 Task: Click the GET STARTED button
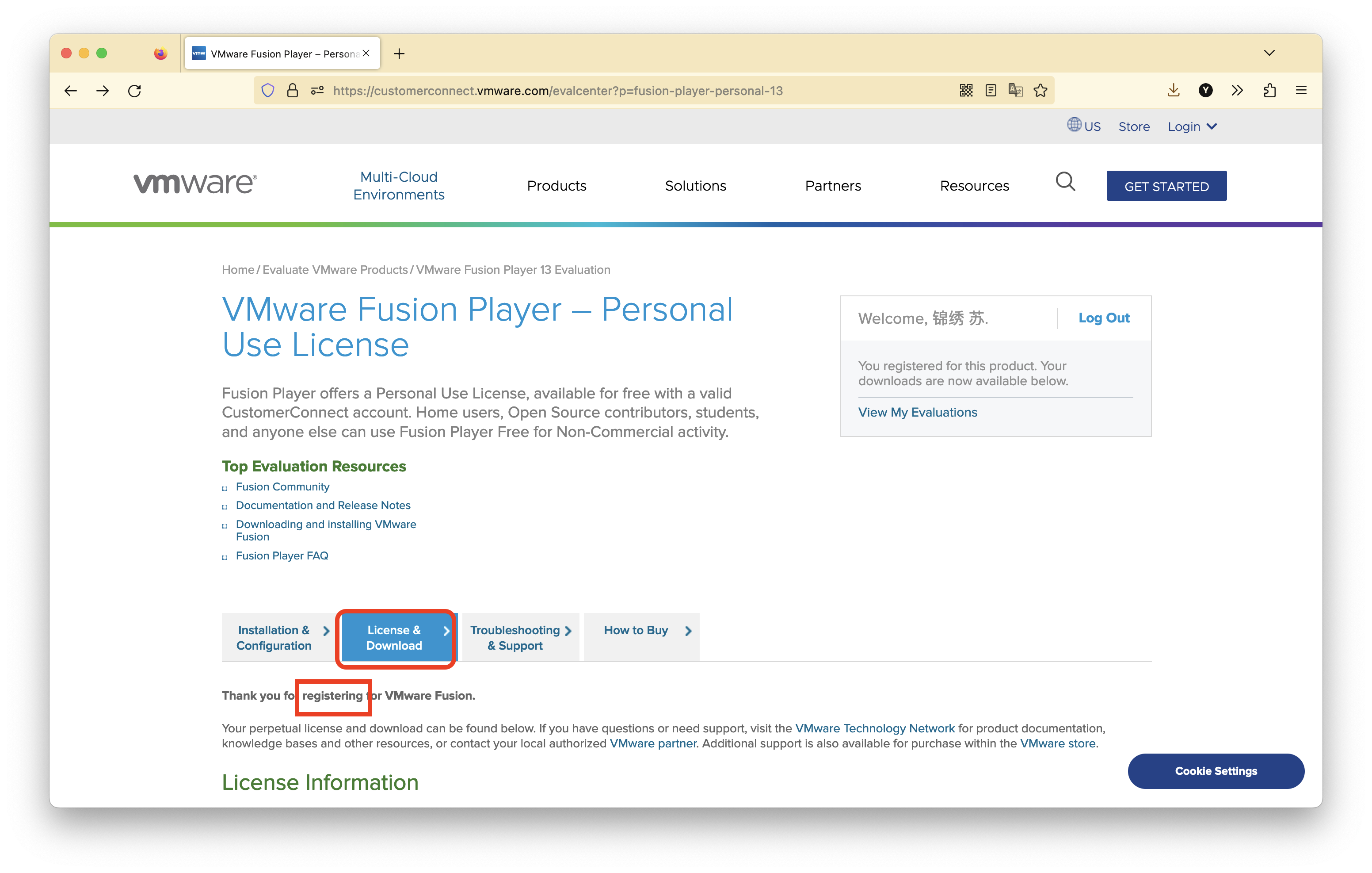(1166, 187)
